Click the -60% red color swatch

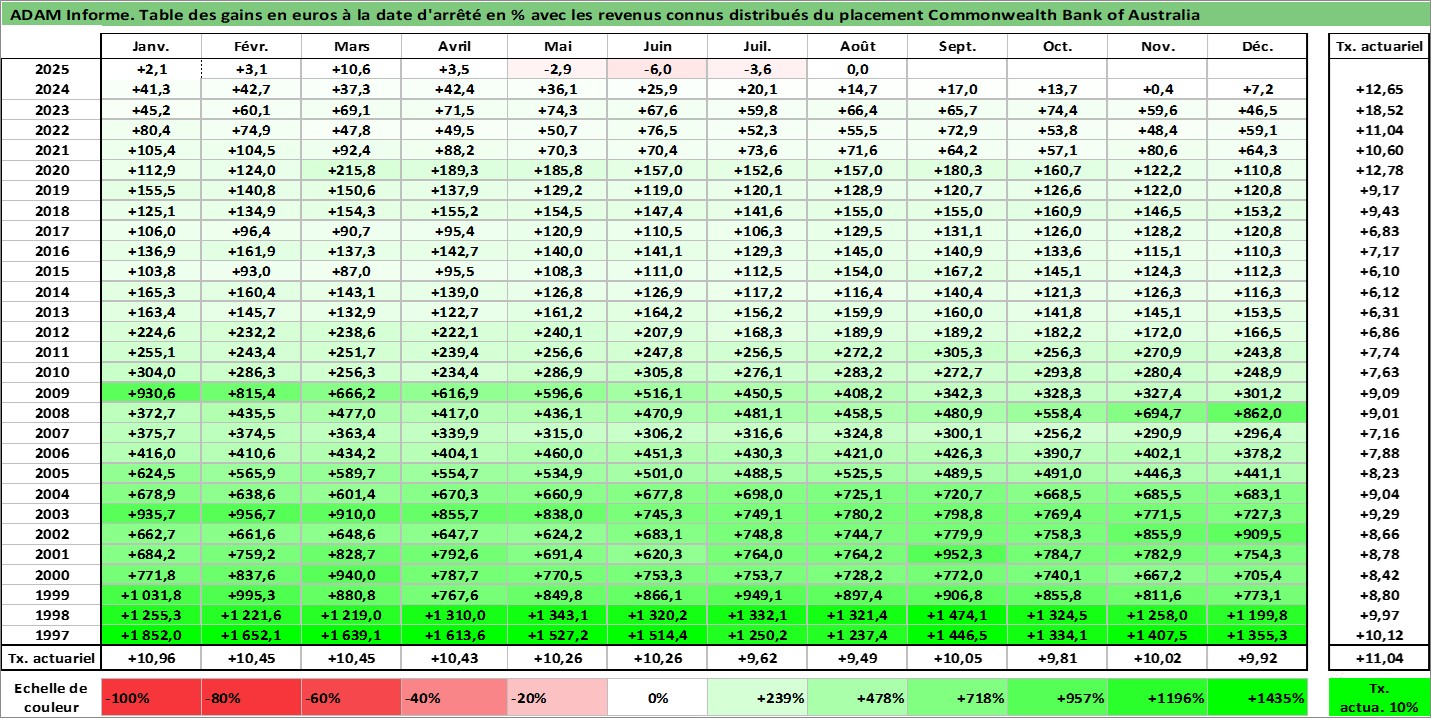[x=354, y=698]
